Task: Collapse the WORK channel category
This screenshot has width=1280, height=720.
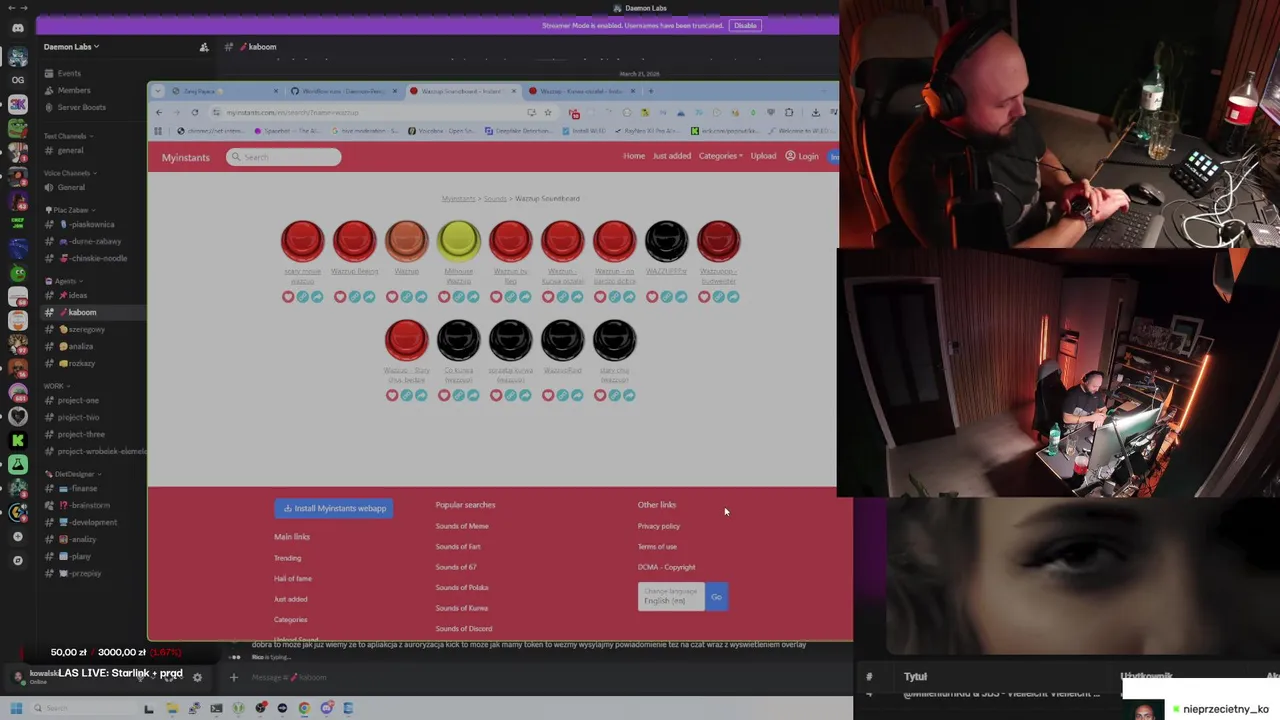Action: (x=57, y=386)
